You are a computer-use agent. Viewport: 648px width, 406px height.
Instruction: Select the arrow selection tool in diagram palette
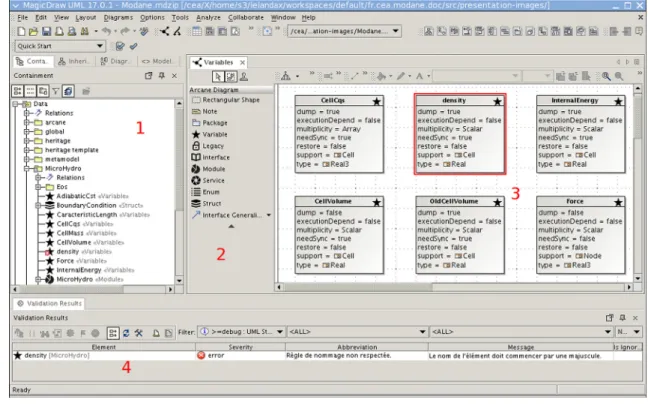(x=218, y=76)
